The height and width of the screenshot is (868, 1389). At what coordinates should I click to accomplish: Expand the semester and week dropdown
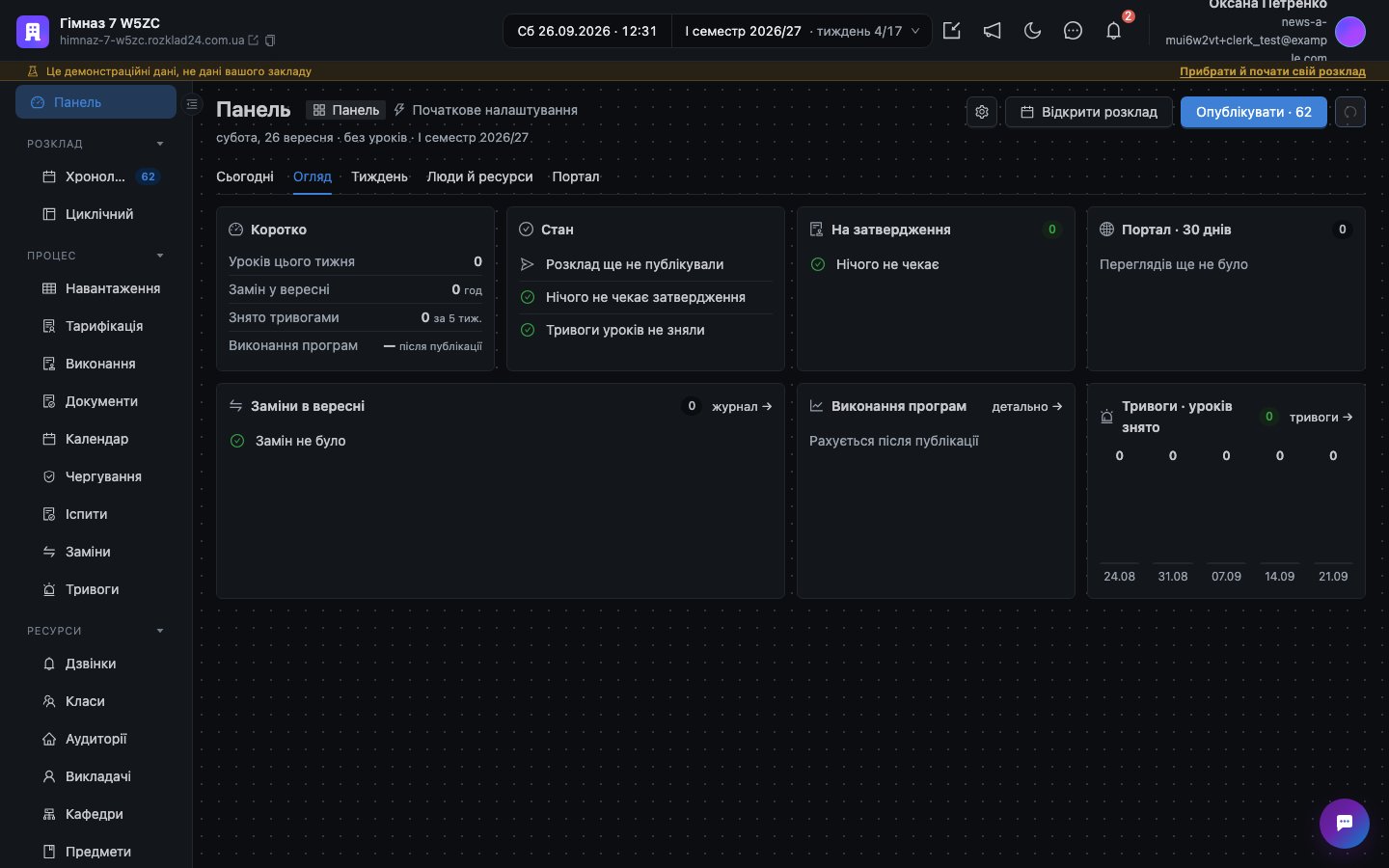802,31
